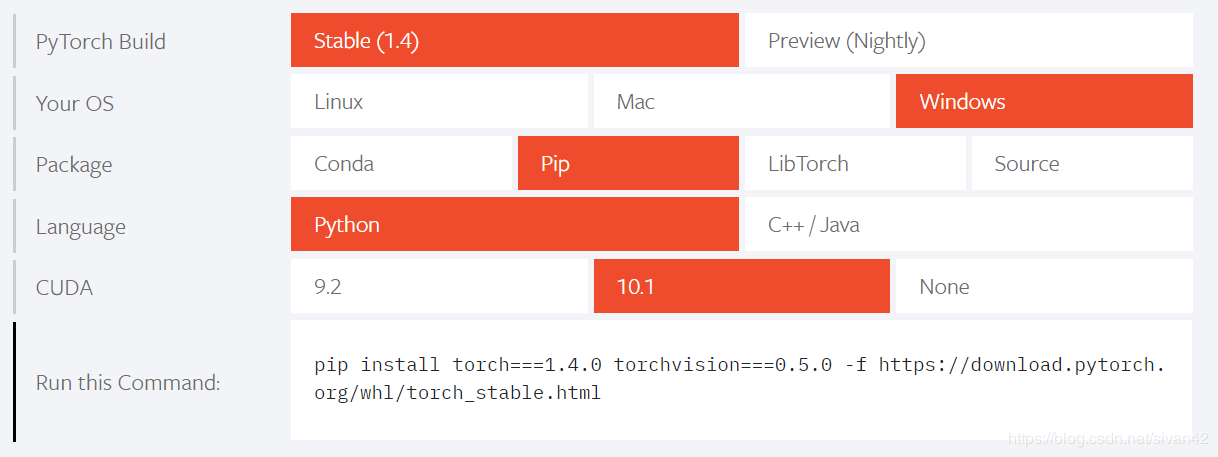Choose Conda as the package
Image resolution: width=1218 pixels, height=457 pixels.
coord(401,164)
